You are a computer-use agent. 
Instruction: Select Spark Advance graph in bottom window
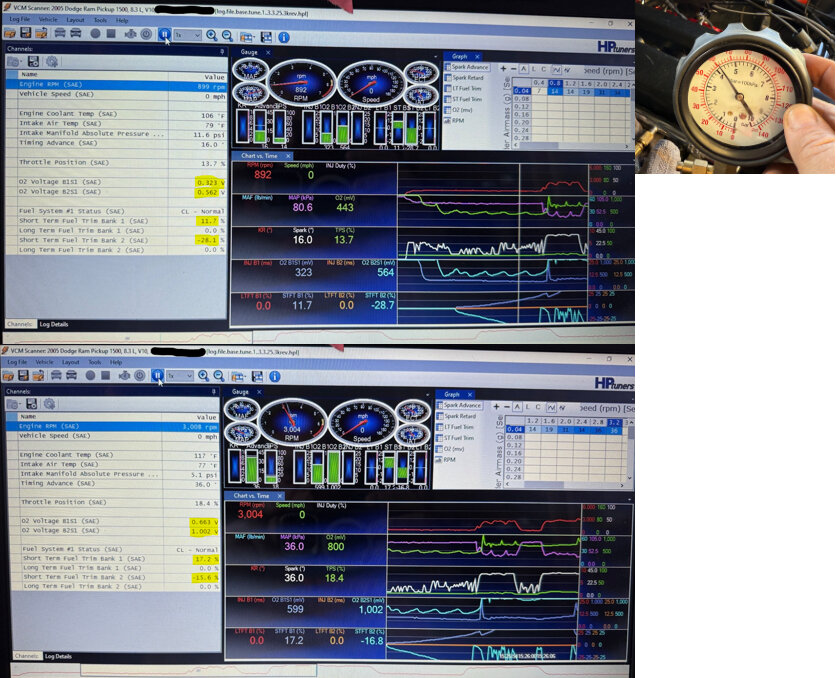[x=460, y=405]
